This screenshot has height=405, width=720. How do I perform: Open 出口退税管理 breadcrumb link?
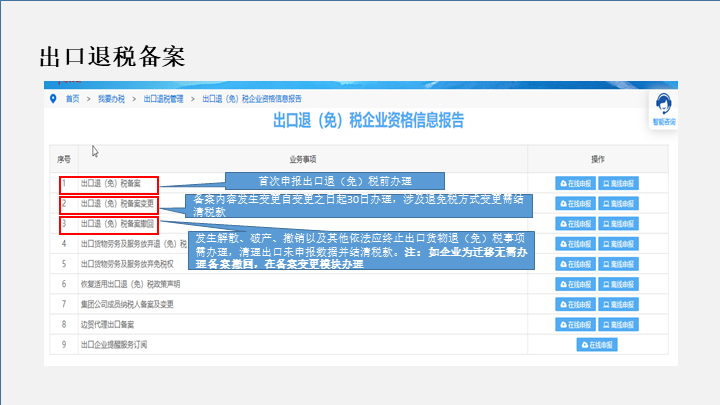coord(163,99)
